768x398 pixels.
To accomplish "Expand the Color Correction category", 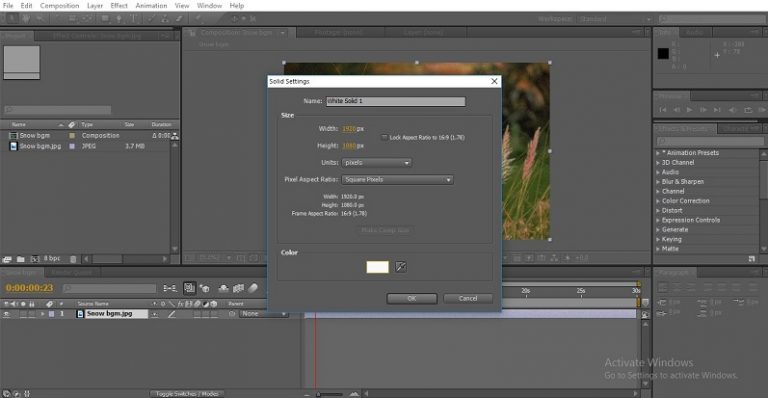I will coord(658,201).
